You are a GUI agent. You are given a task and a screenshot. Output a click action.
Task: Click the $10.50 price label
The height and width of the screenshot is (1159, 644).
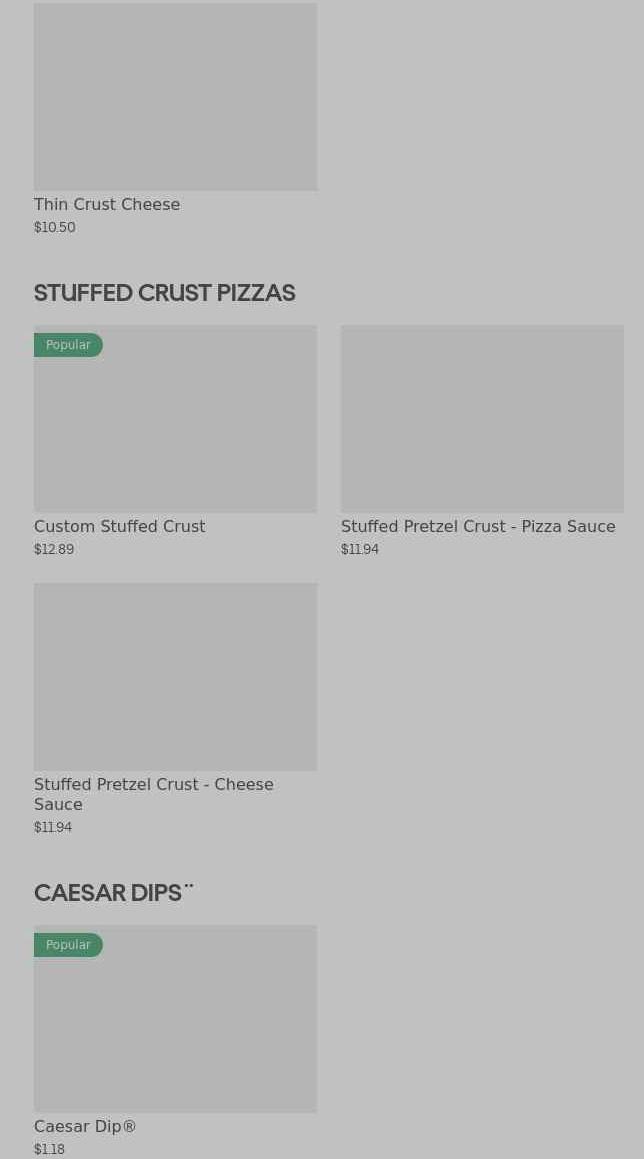(55, 228)
